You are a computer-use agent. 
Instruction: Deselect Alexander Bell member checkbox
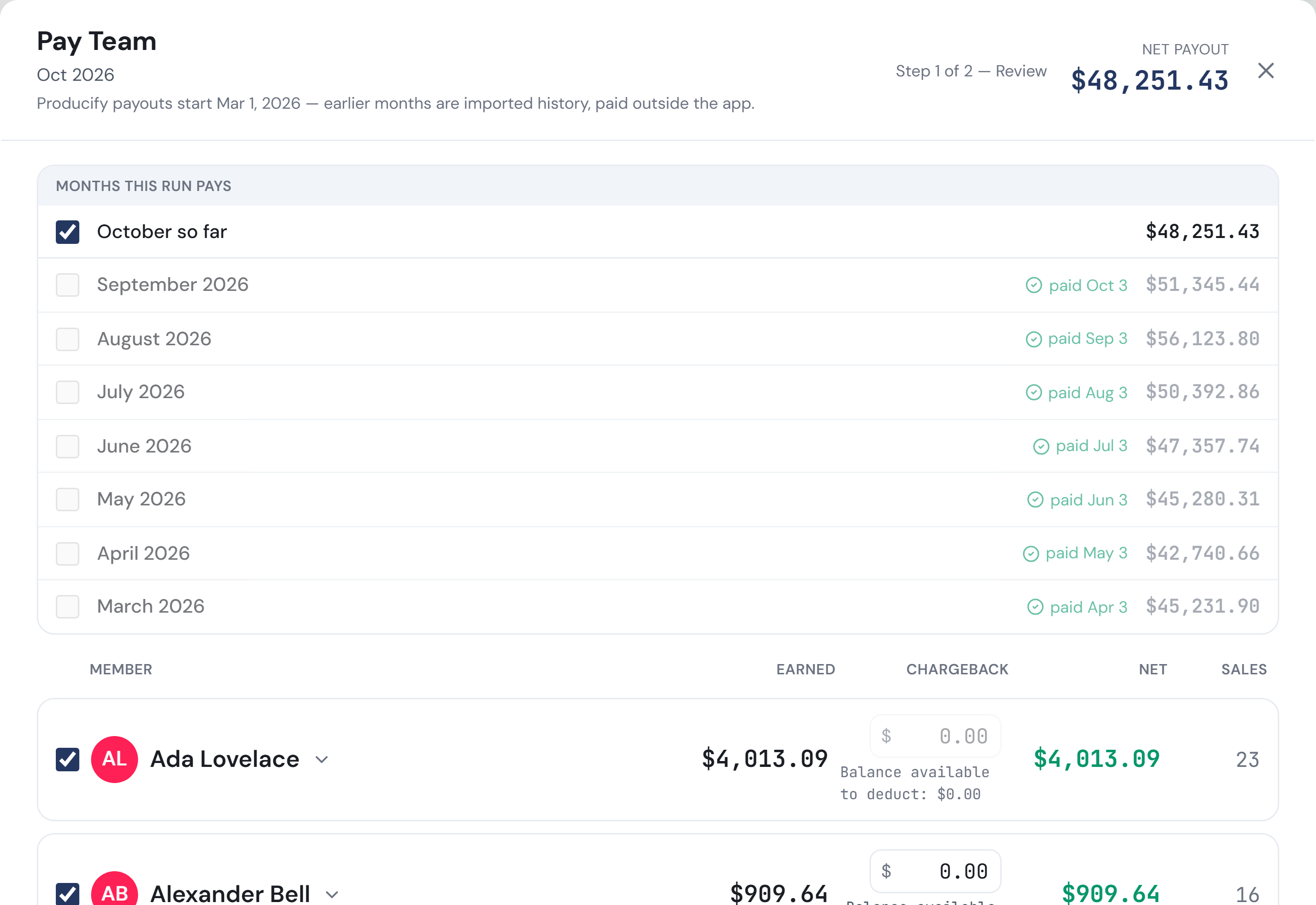(x=68, y=894)
